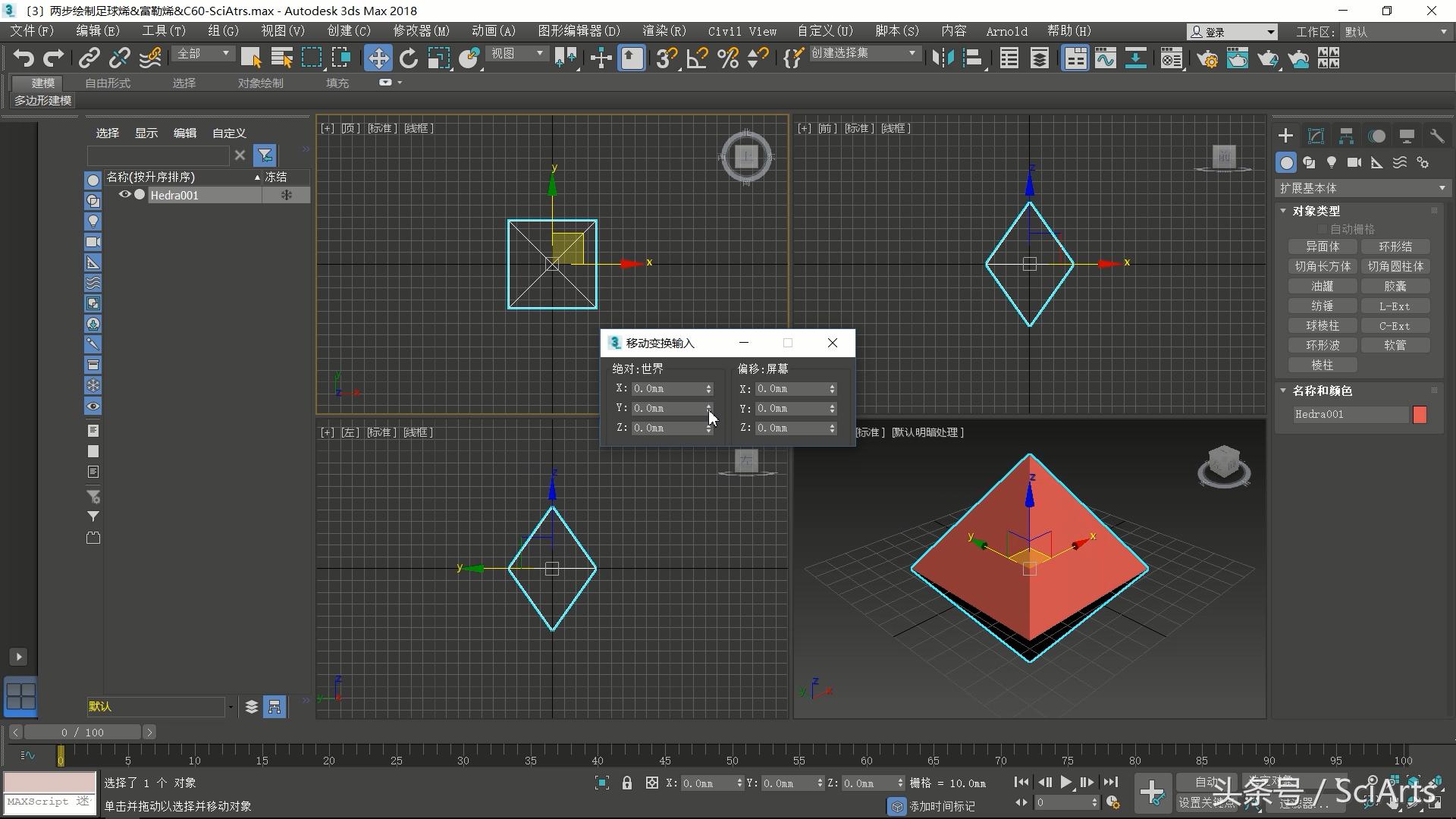Screen dimensions: 1456x819
Task: Open the 渲染 menu
Action: point(663,31)
